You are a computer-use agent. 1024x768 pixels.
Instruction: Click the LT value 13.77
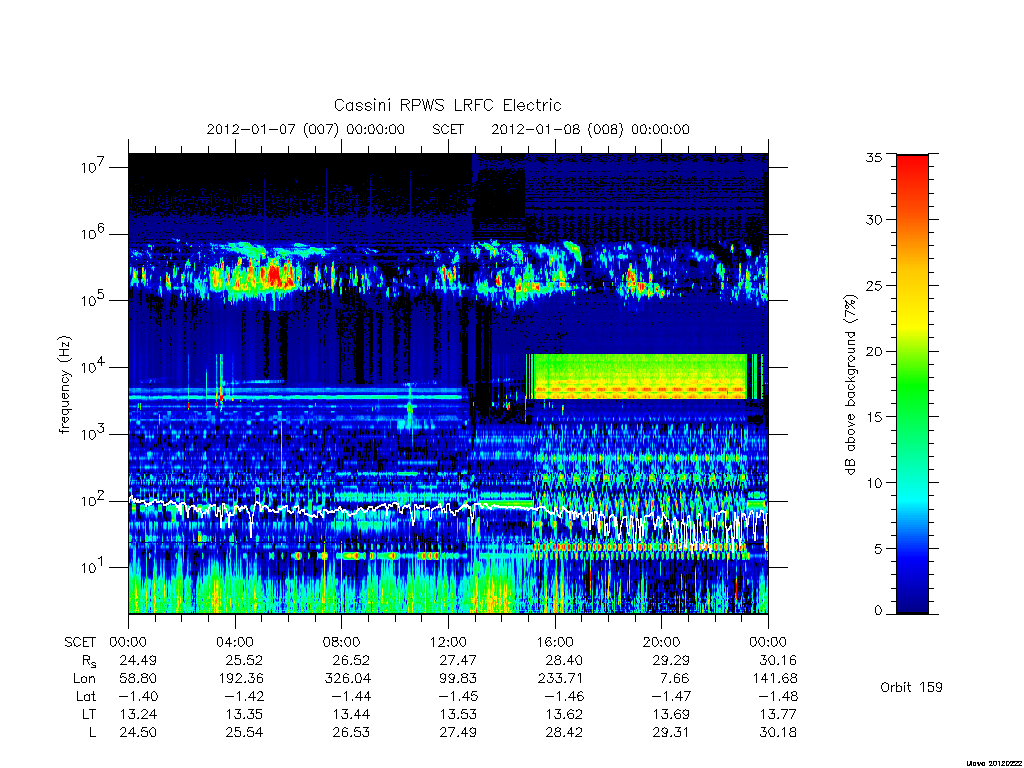778,714
